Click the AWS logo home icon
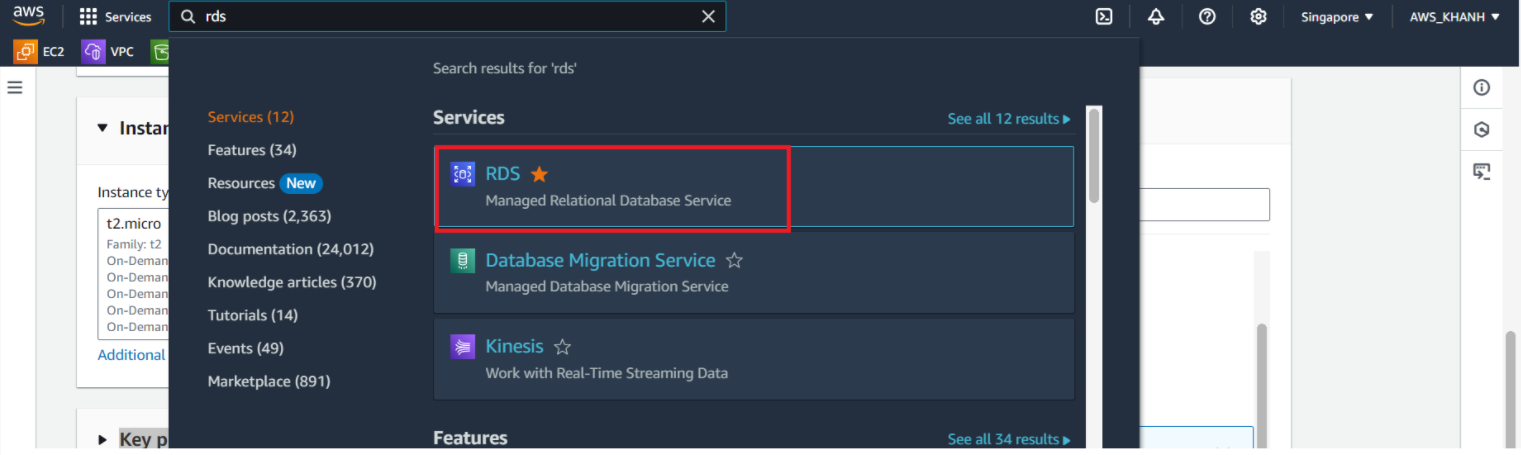The height and width of the screenshot is (455, 1521). (x=29, y=16)
